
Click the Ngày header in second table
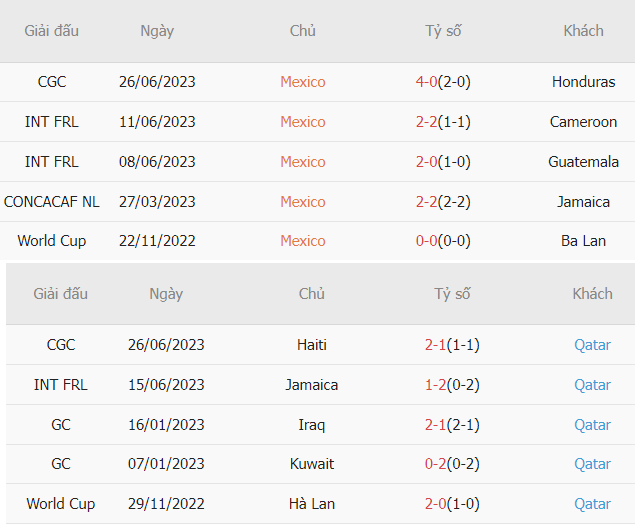[166, 294]
